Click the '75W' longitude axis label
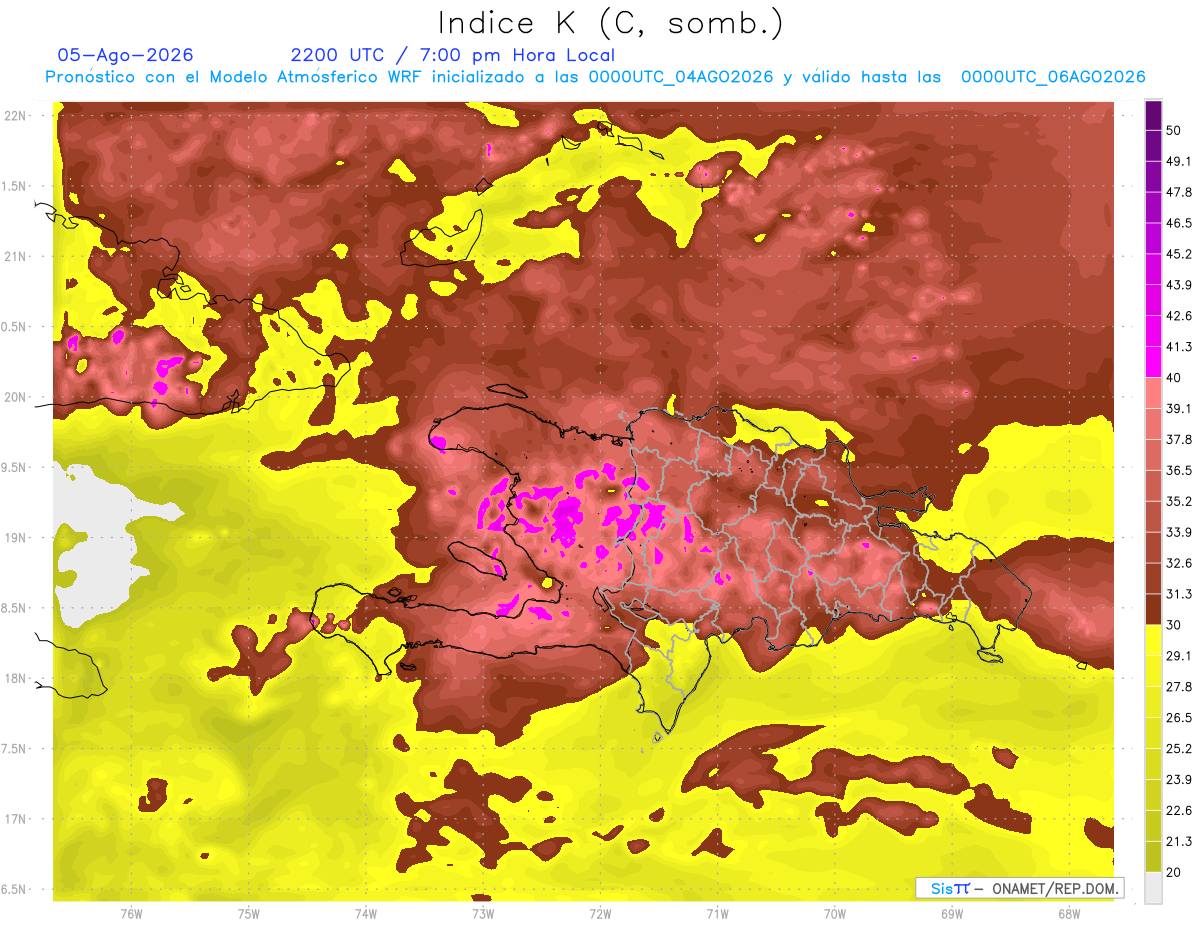The image size is (1200, 927). 249,914
